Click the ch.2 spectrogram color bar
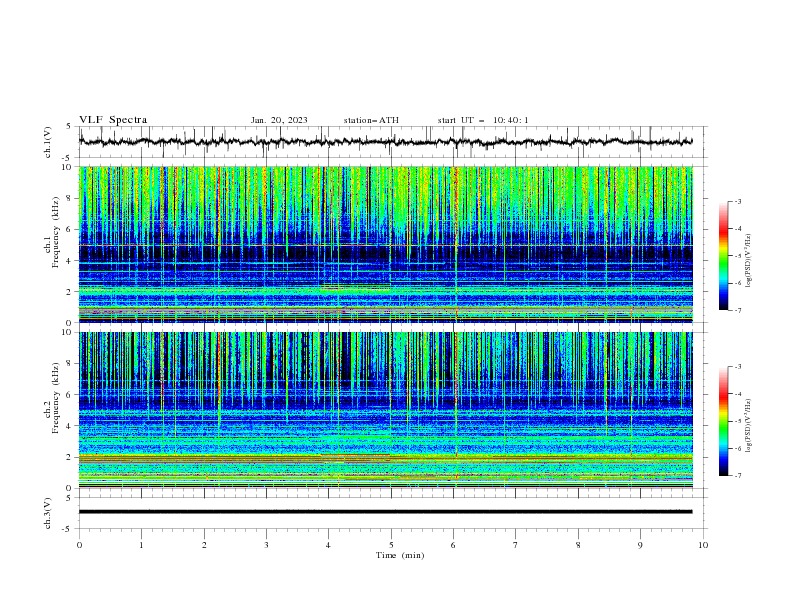Image resolution: width=792 pixels, height=612 pixels. click(x=723, y=421)
